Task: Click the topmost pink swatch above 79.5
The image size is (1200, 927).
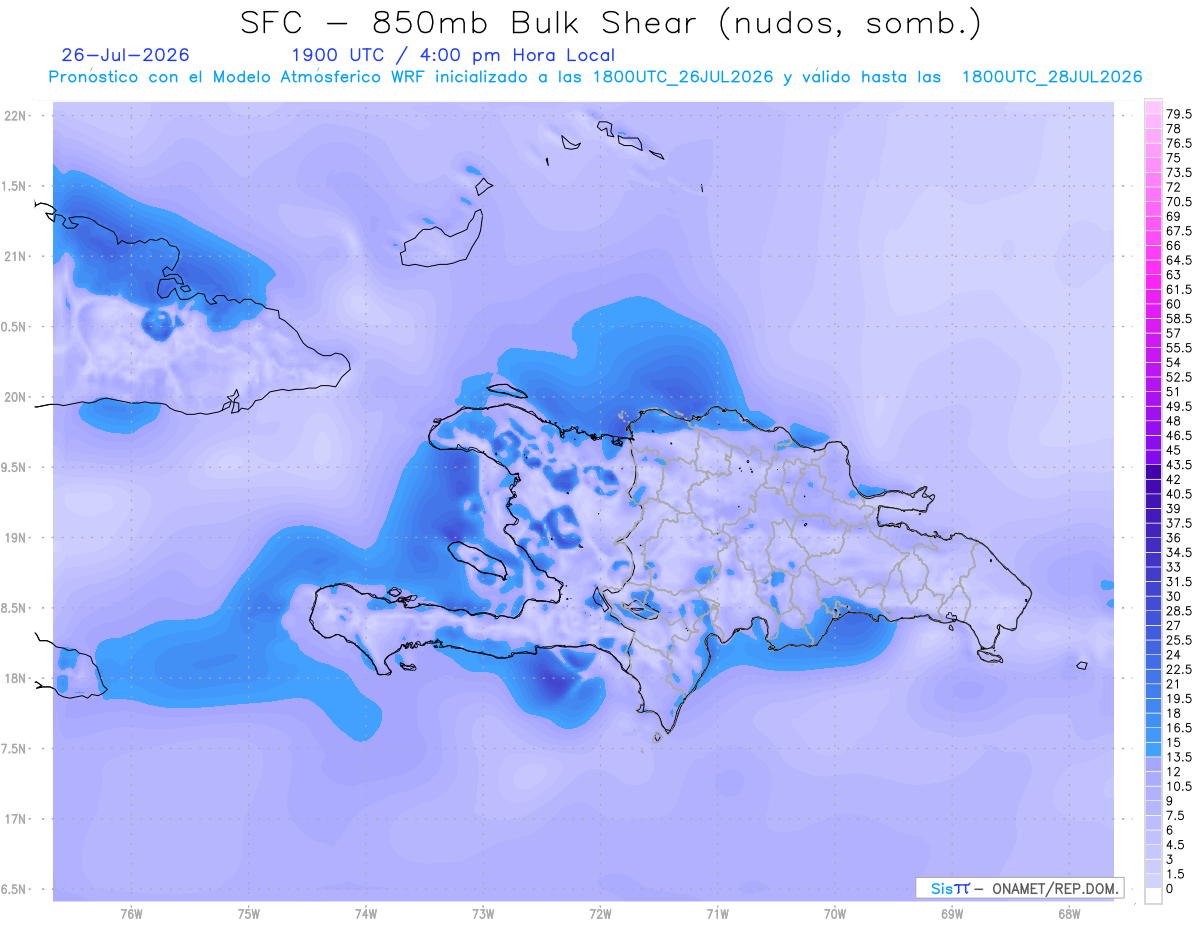Action: (1153, 107)
